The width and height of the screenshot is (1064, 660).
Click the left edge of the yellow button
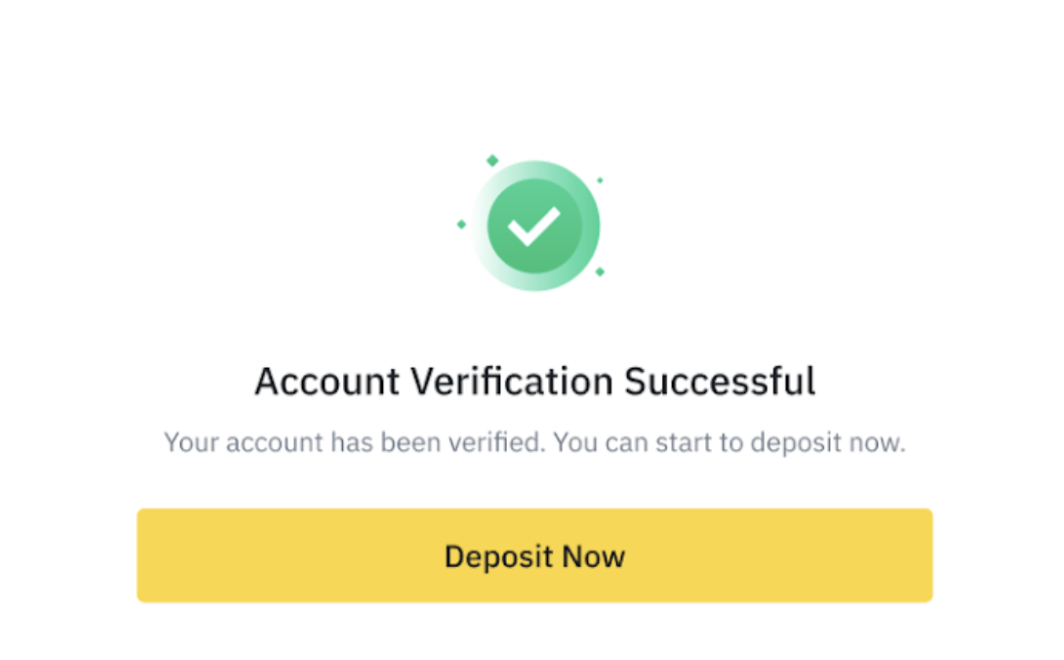147,556
